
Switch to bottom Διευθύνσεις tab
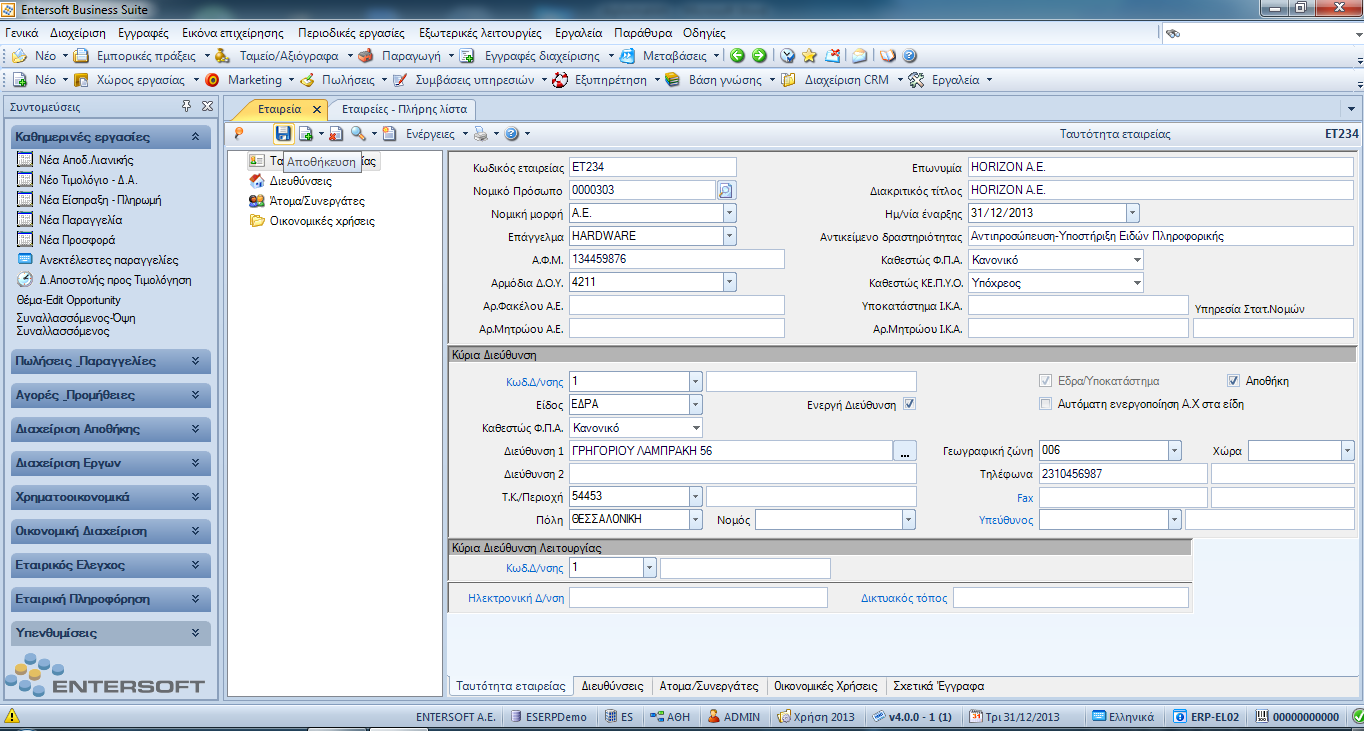point(612,687)
